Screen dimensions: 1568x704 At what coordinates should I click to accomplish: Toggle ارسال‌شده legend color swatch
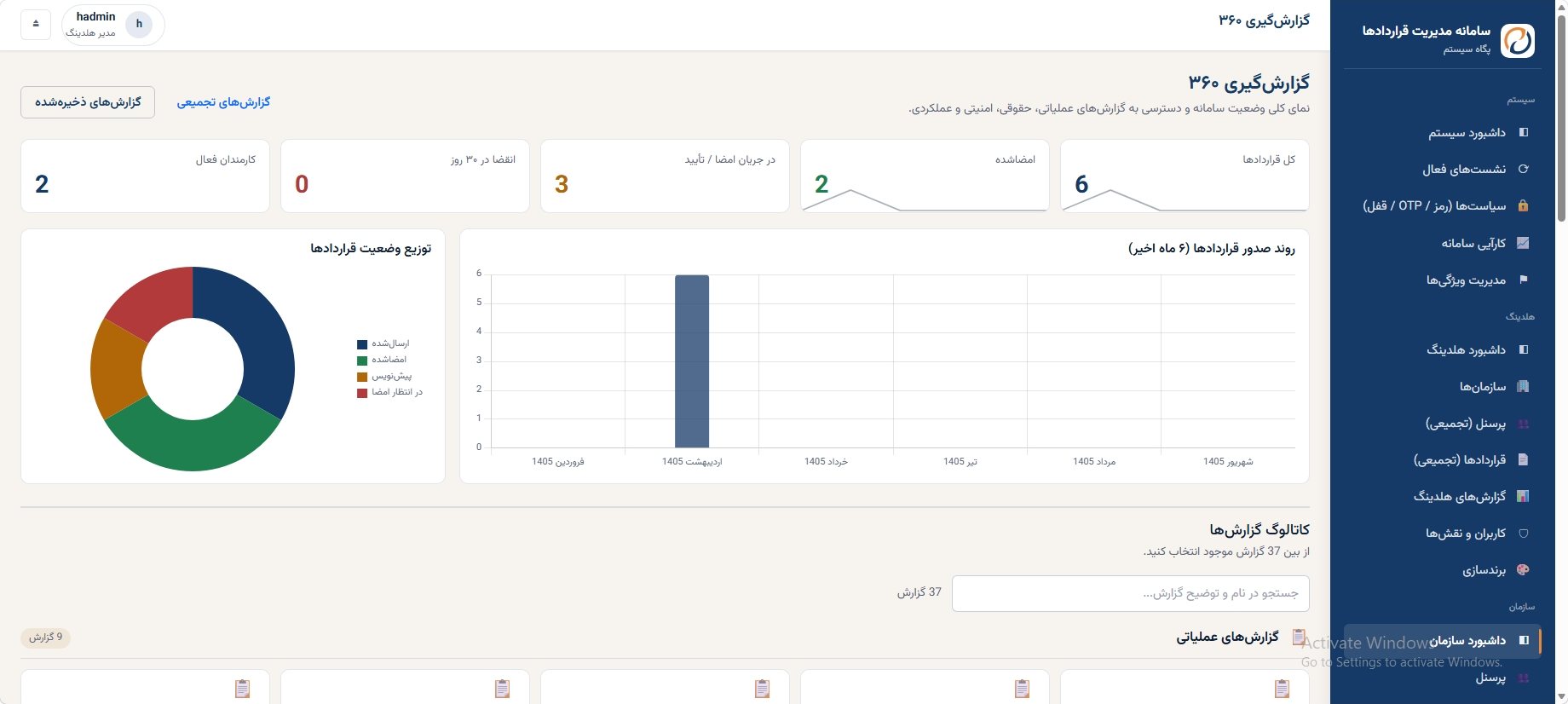click(x=362, y=344)
